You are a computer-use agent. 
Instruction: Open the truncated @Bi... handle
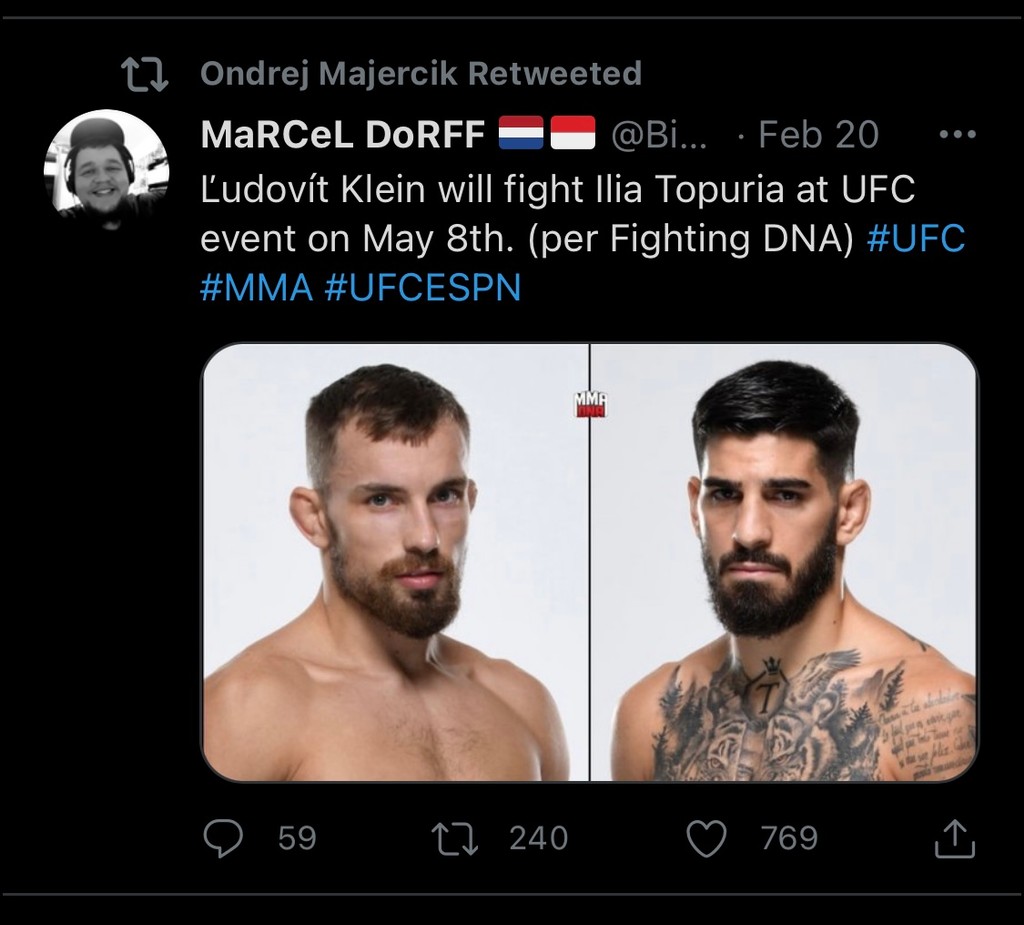659,135
